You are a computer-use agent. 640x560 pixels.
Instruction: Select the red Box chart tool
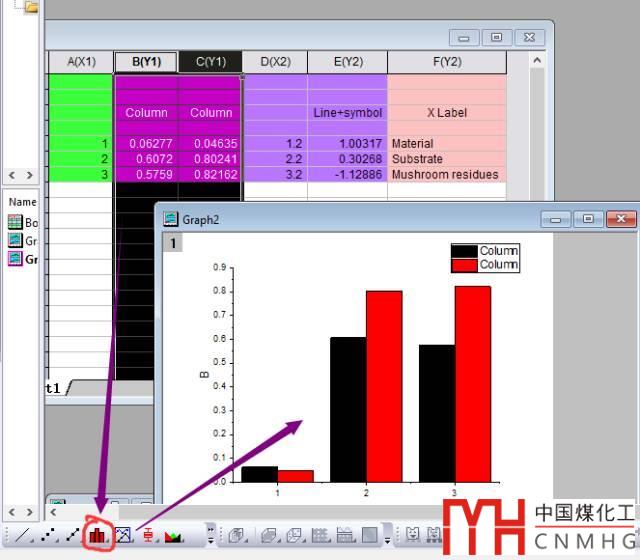pos(148,535)
